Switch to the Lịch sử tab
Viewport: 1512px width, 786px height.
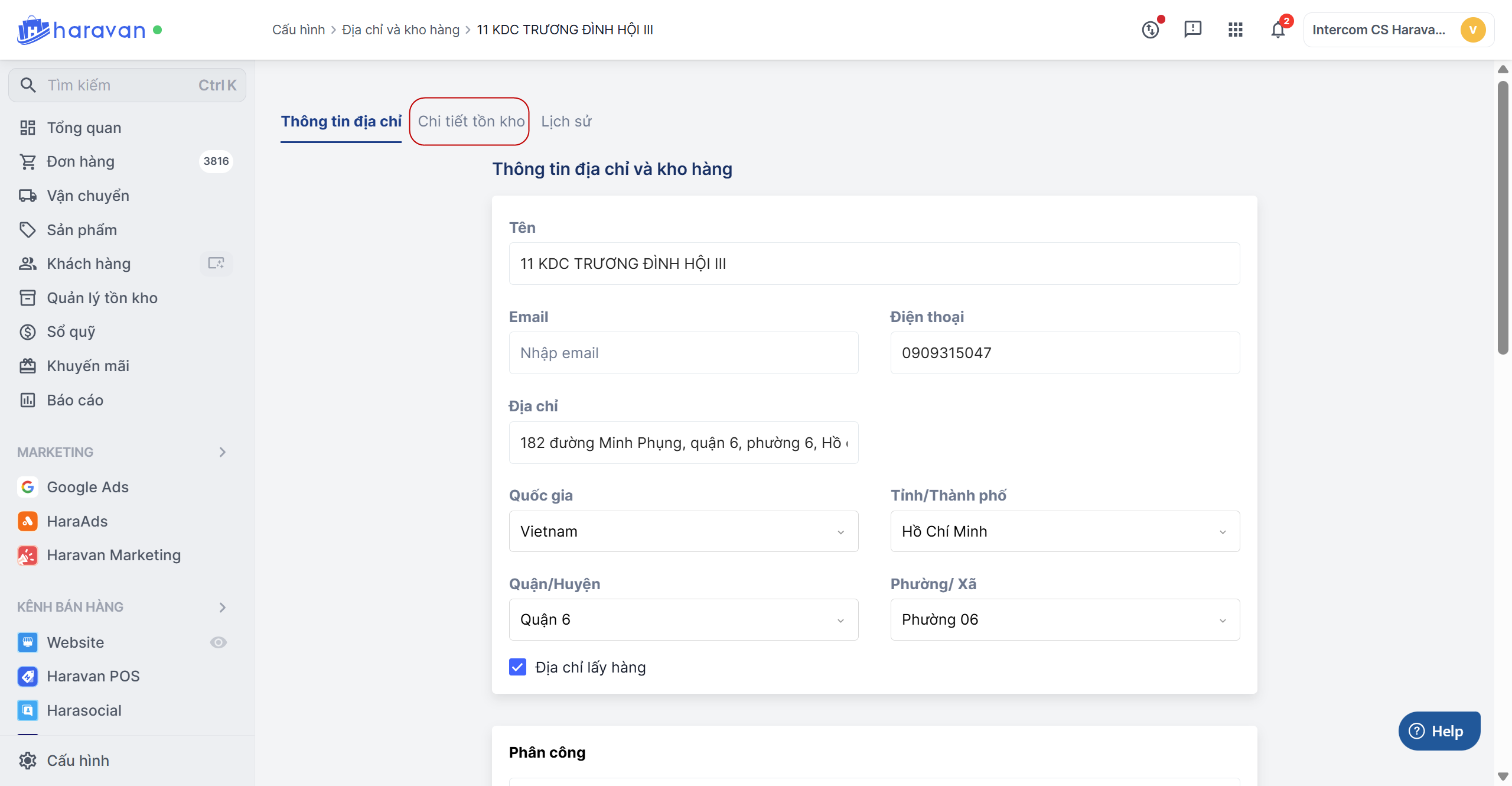pyautogui.click(x=566, y=121)
